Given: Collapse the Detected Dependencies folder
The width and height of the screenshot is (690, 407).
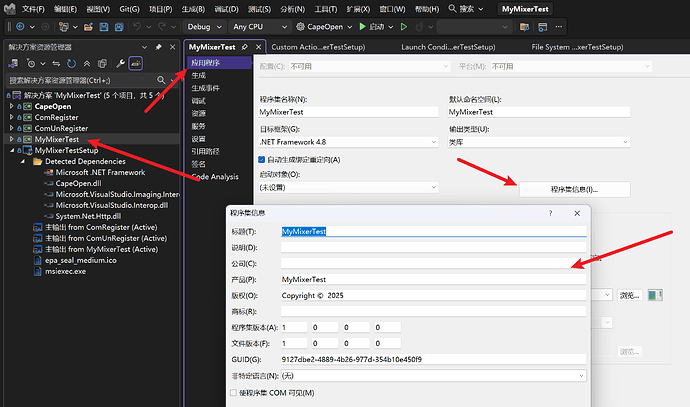Looking at the screenshot, I should pyautogui.click(x=22, y=161).
